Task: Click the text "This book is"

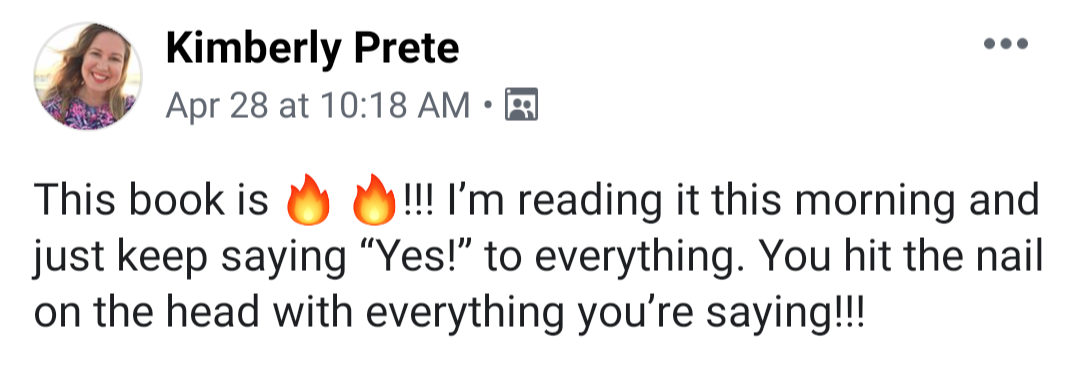Action: point(151,200)
